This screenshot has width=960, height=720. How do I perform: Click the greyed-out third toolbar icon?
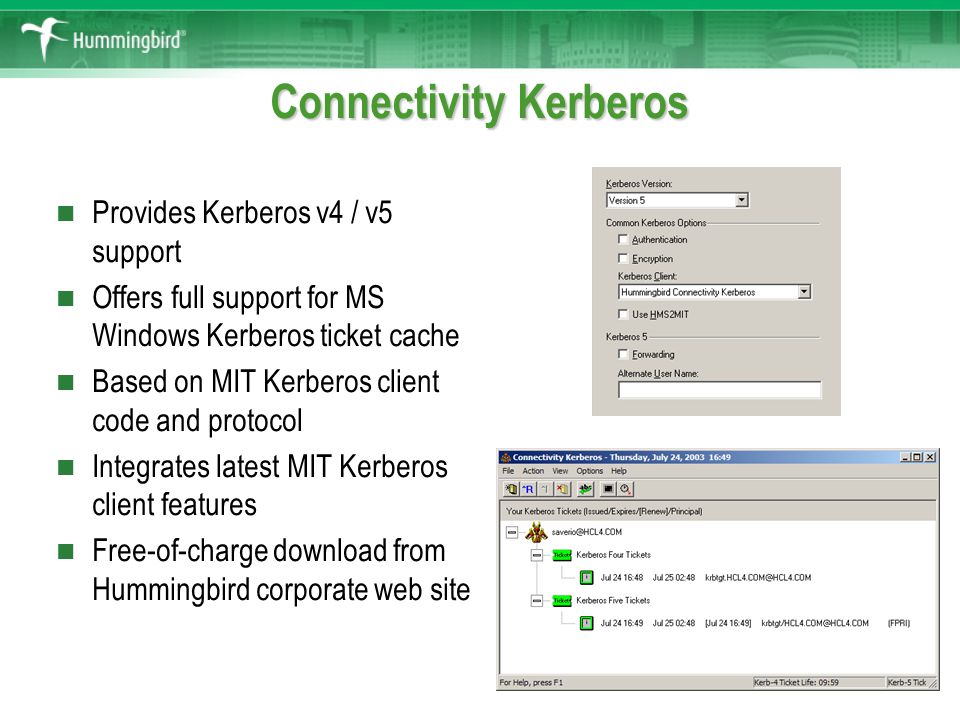tap(545, 489)
